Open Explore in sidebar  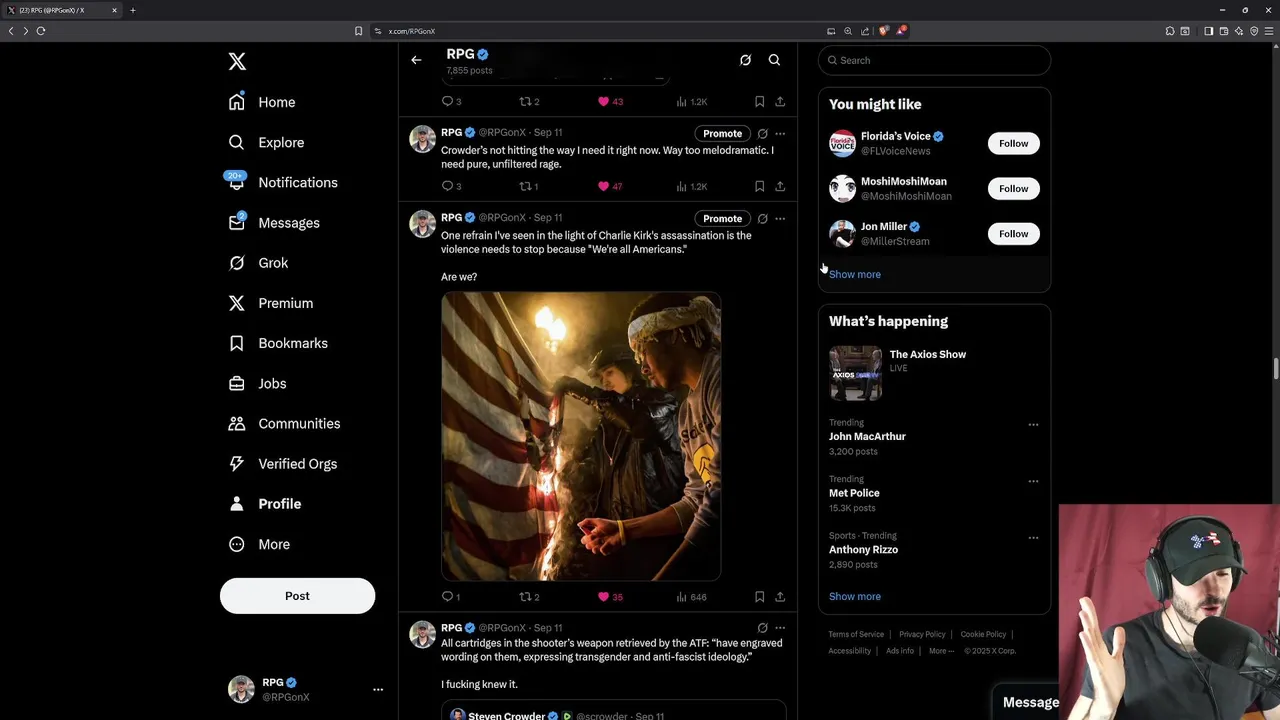coord(266,142)
